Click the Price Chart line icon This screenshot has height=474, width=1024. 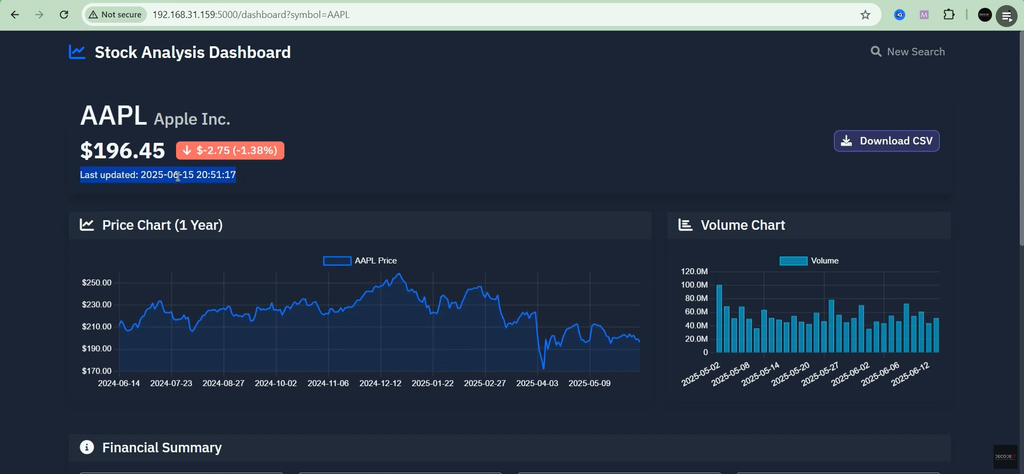point(87,225)
